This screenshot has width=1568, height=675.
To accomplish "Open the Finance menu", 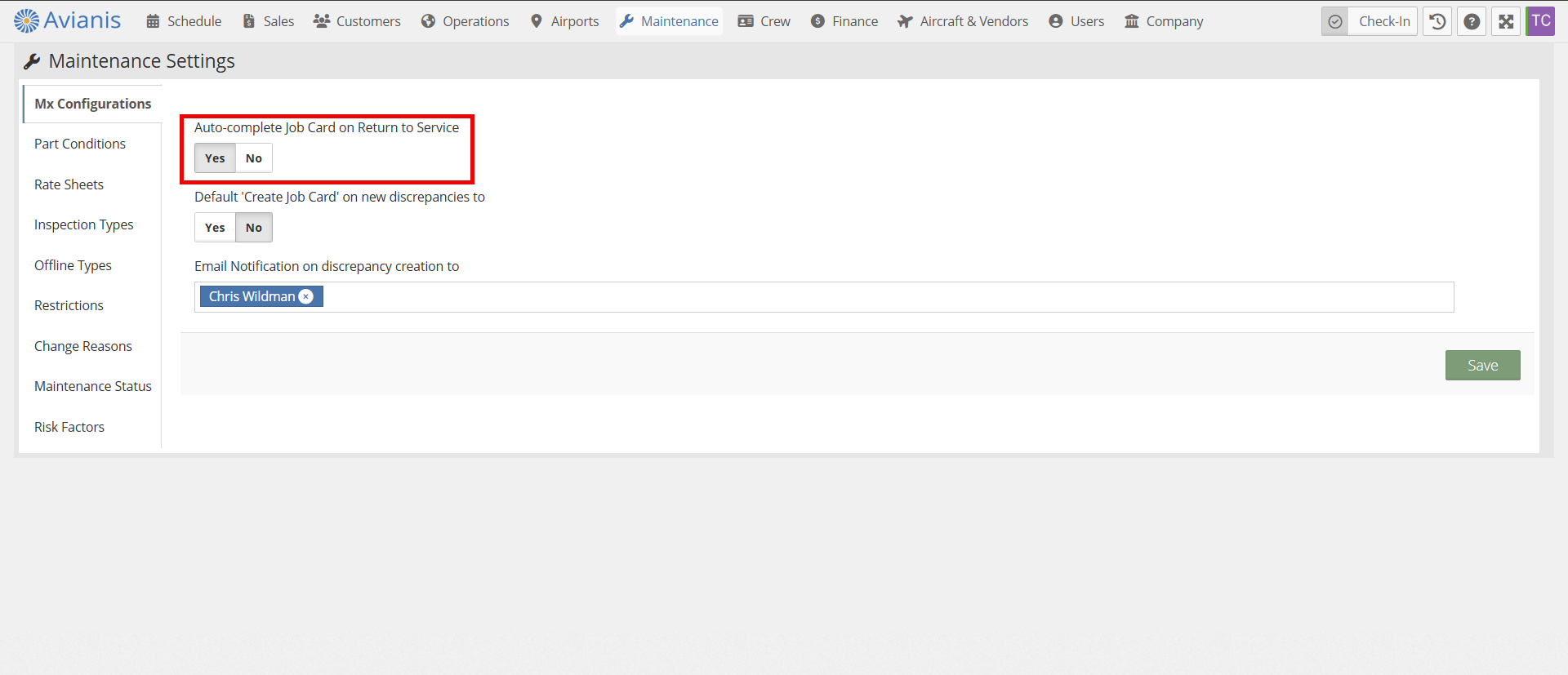I will pyautogui.click(x=844, y=21).
